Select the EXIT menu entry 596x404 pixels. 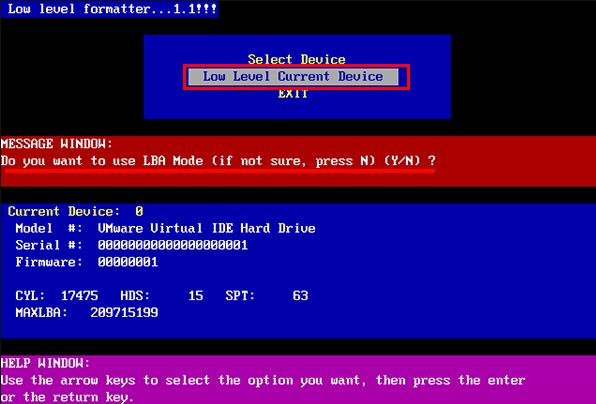pyautogui.click(x=293, y=94)
